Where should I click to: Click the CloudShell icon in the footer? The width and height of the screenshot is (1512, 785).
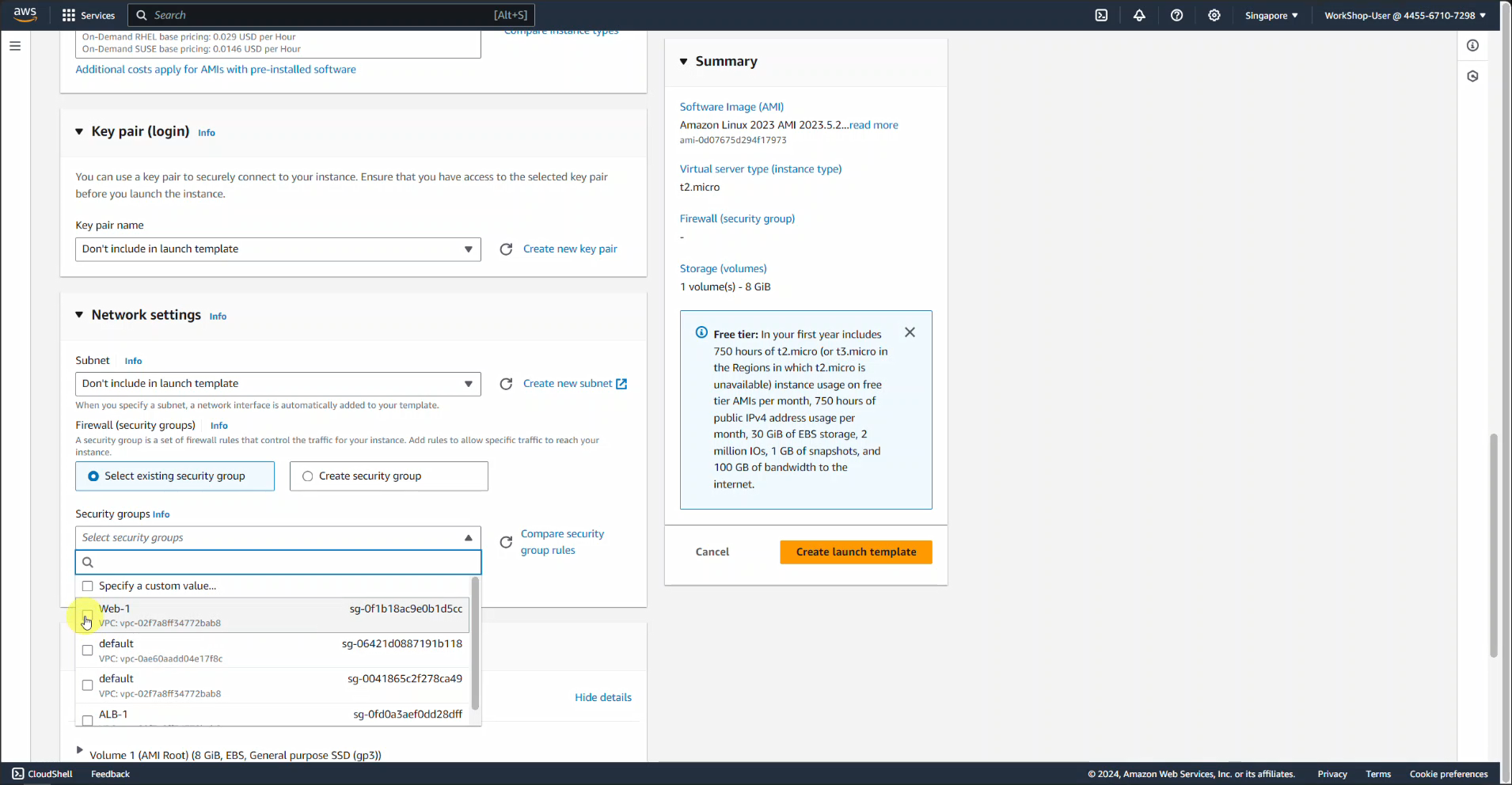click(x=18, y=774)
